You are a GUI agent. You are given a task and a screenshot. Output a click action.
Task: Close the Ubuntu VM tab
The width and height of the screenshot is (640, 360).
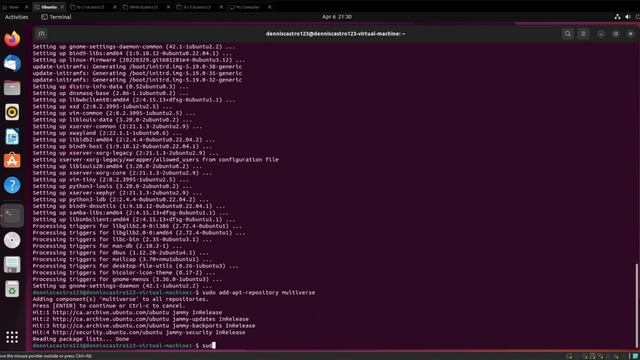tap(62, 7)
